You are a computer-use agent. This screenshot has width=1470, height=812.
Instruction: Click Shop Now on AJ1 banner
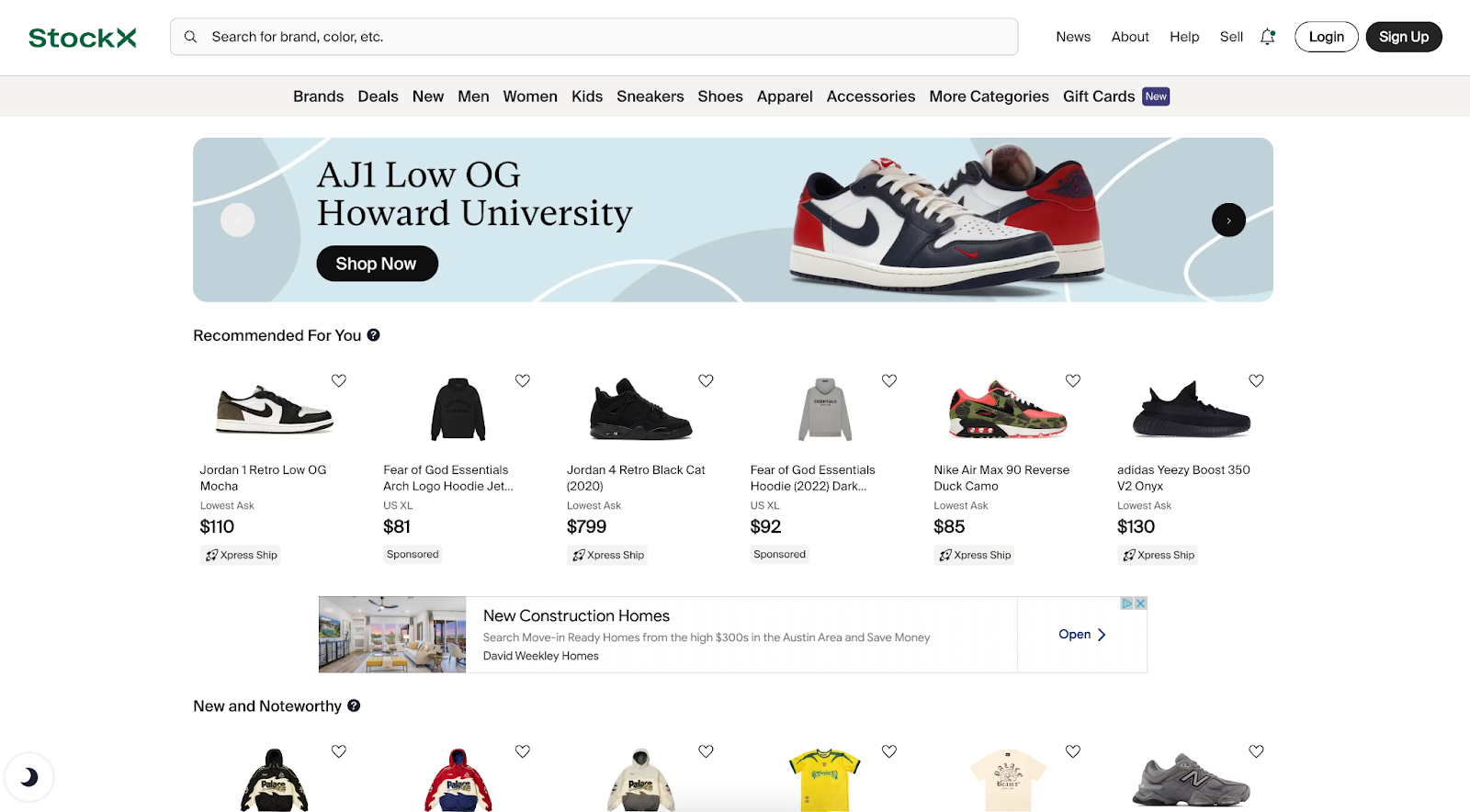click(377, 264)
